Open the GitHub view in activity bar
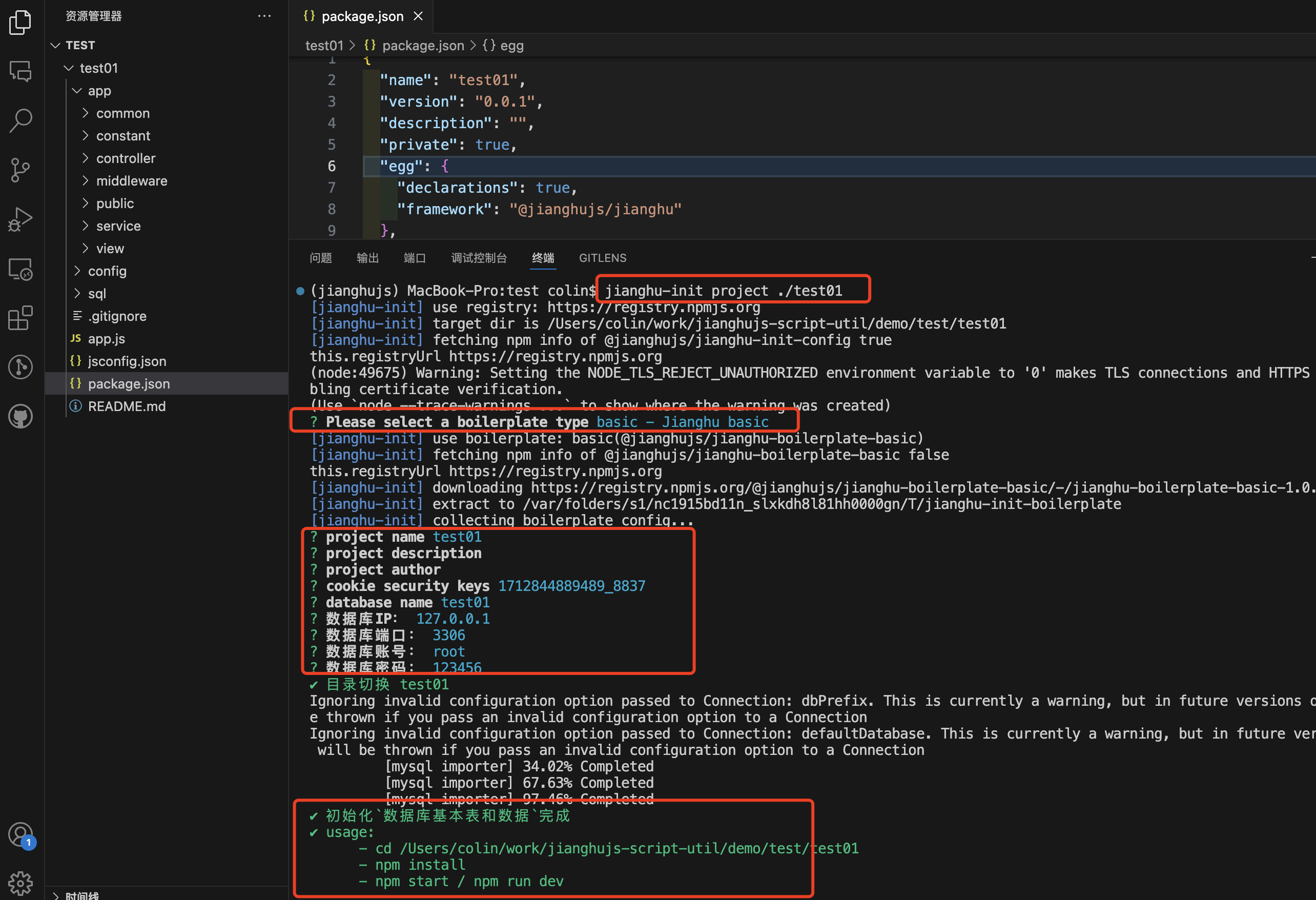This screenshot has height=900, width=1316. [20, 416]
